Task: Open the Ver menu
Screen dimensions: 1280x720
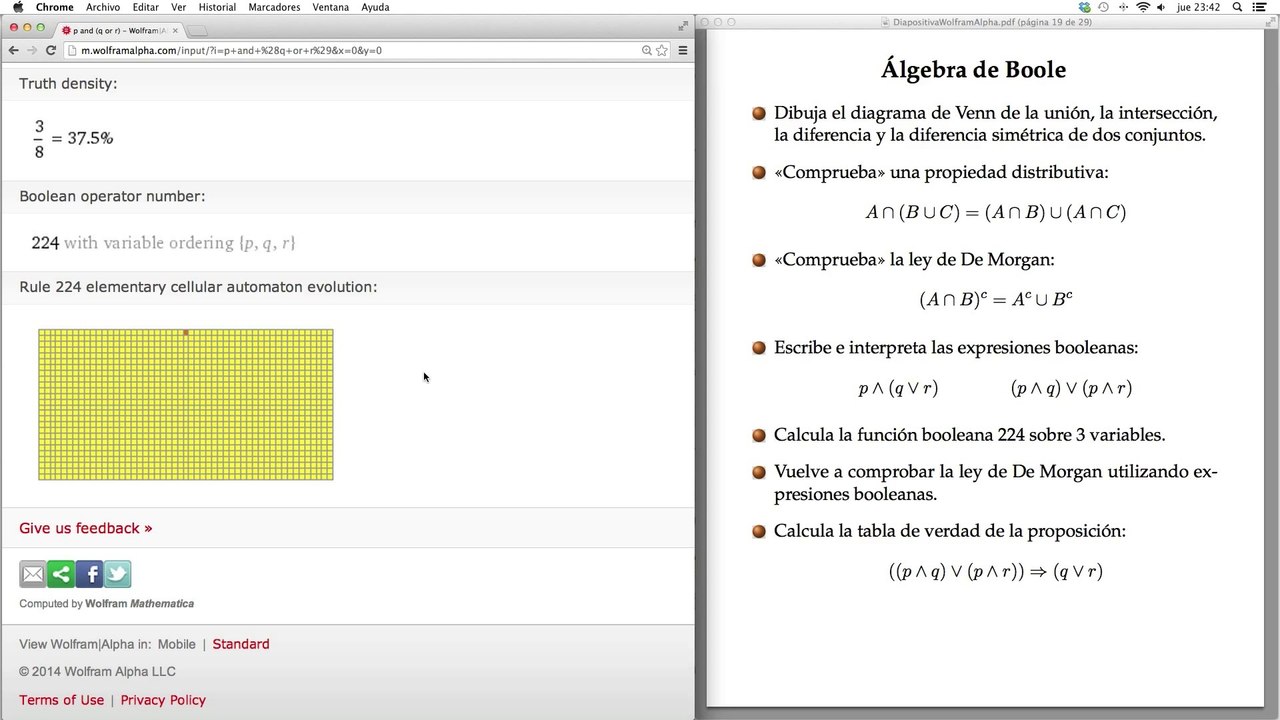Action: coord(178,7)
